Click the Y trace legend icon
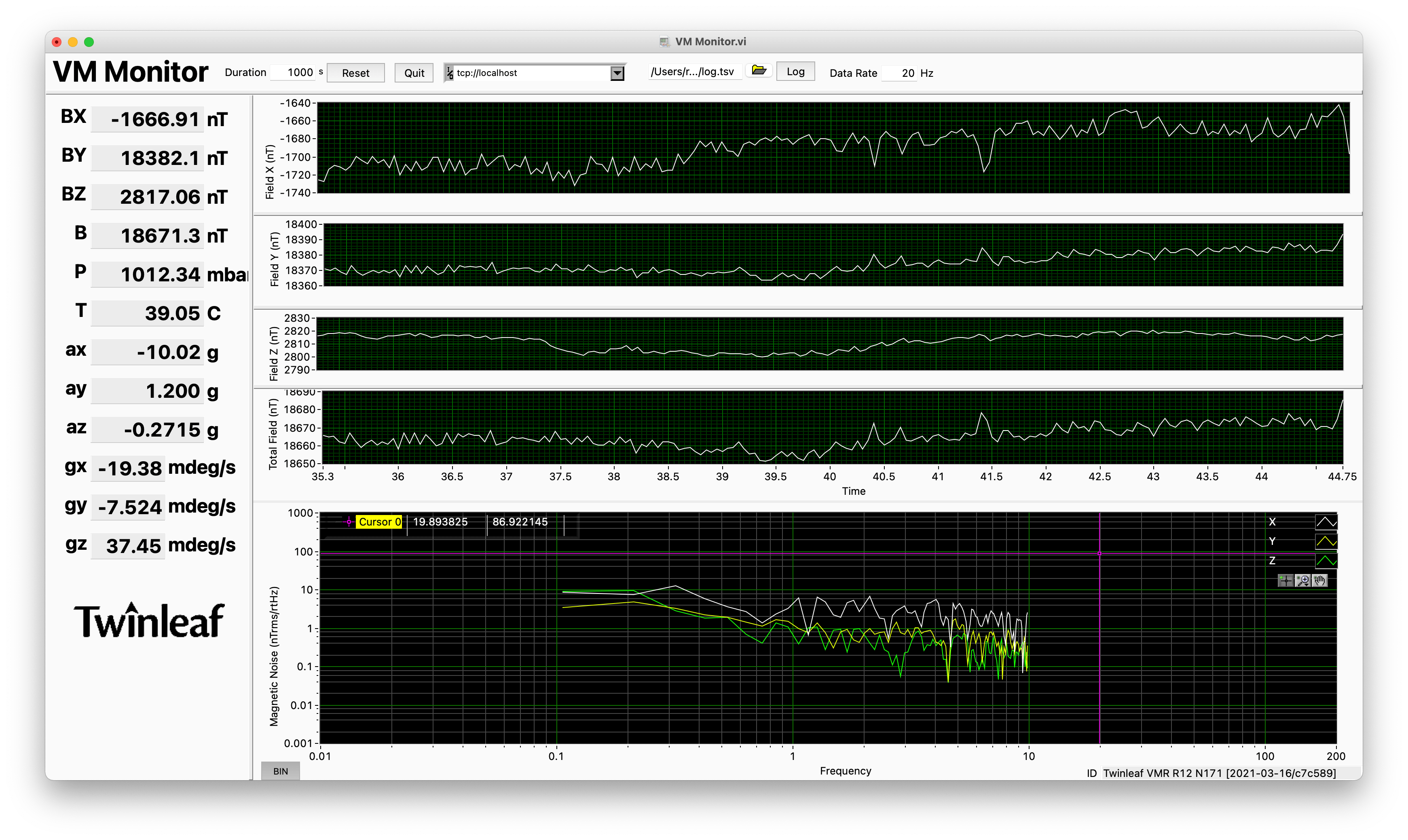Image resolution: width=1408 pixels, height=840 pixels. [1326, 542]
